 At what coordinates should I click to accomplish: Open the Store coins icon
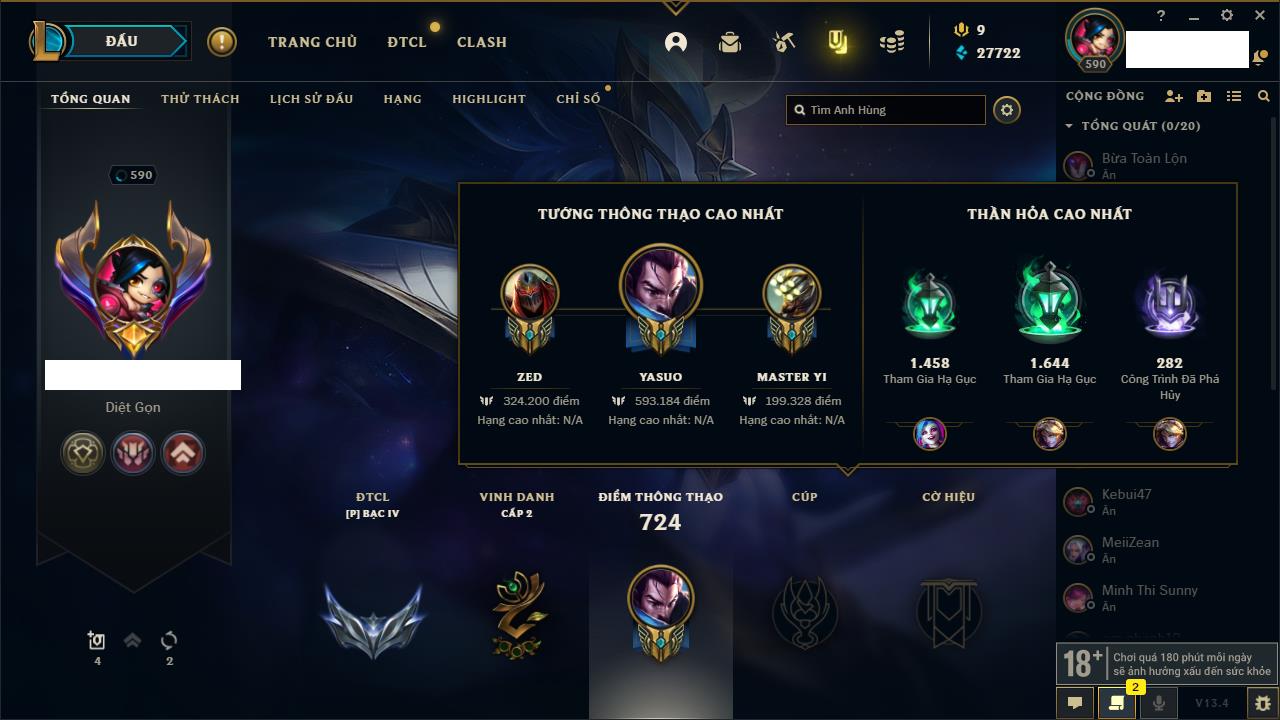coord(892,42)
